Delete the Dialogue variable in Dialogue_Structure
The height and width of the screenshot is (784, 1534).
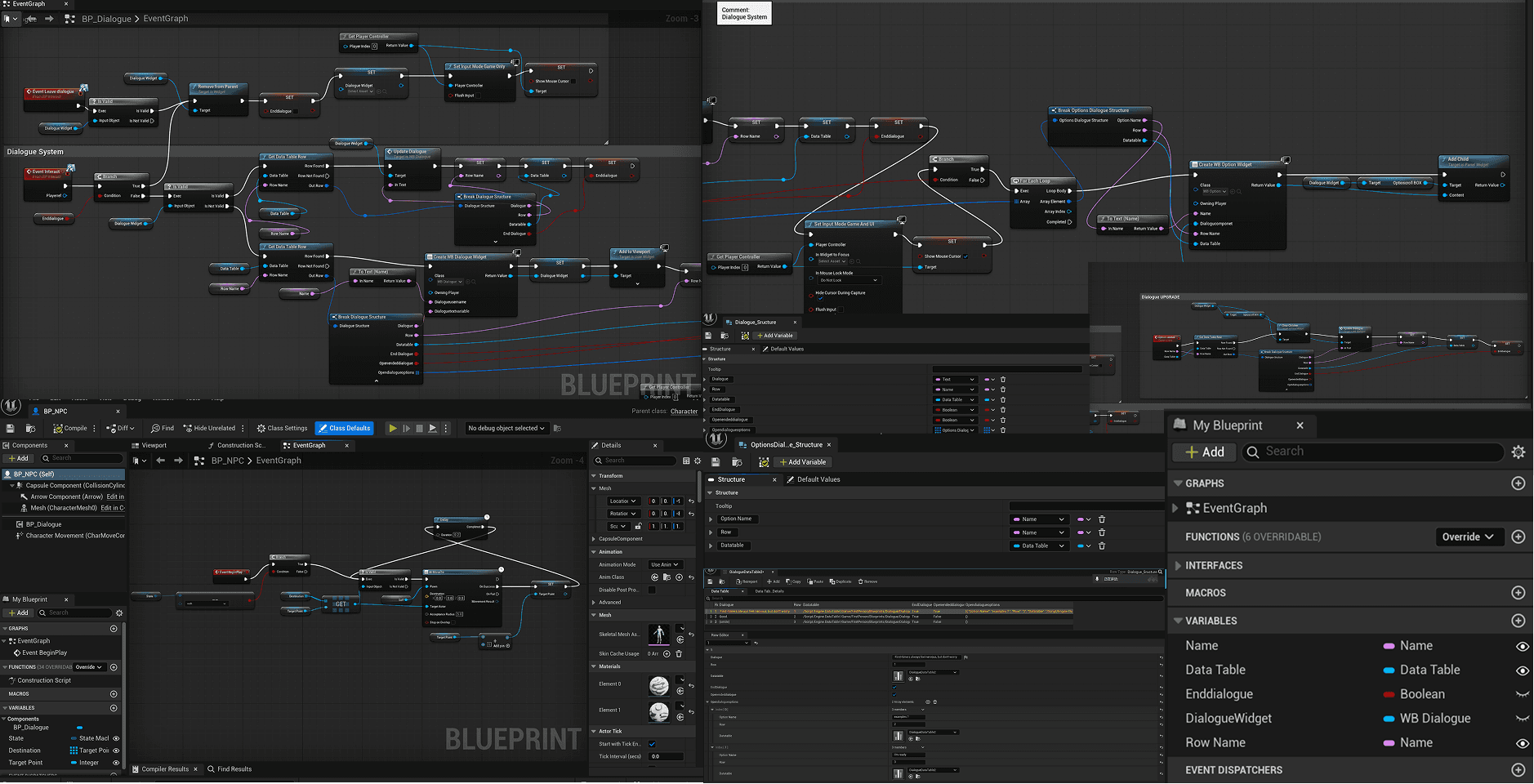coord(1003,379)
